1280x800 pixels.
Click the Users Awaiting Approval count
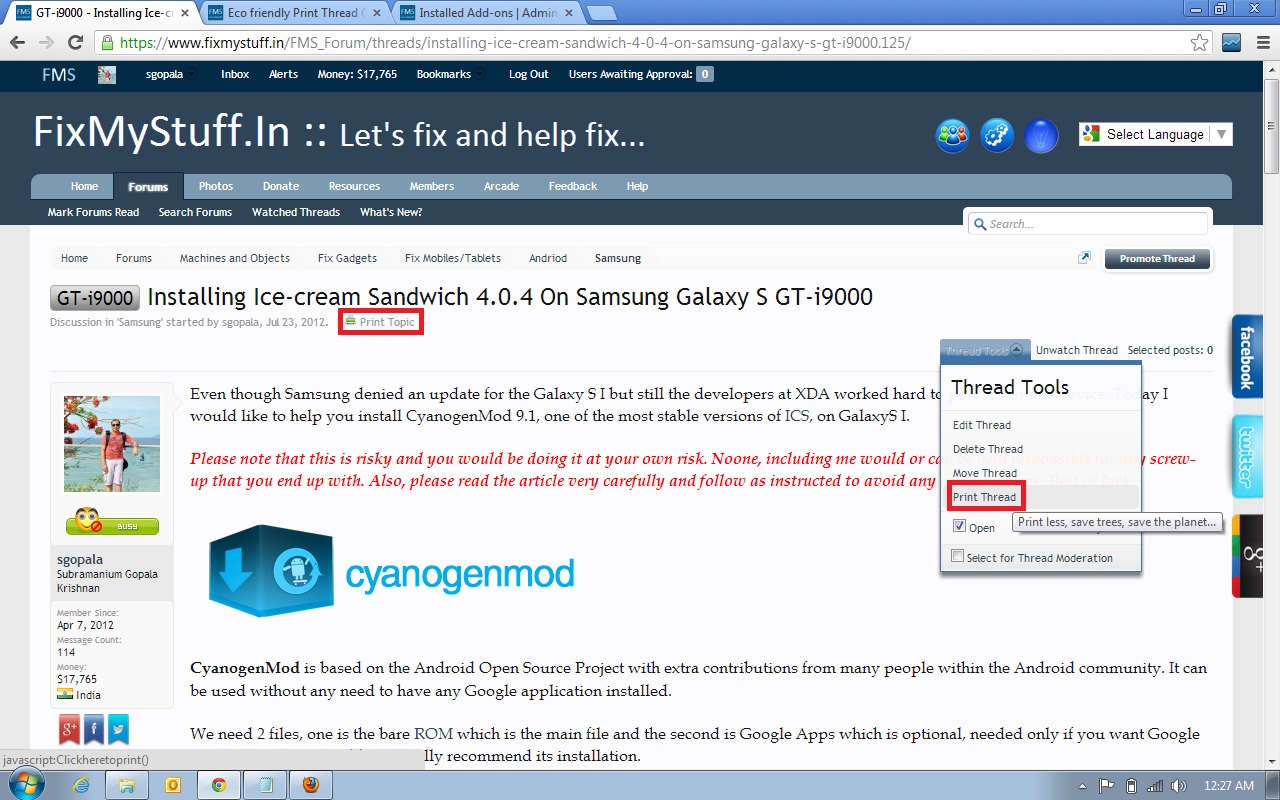(x=705, y=74)
